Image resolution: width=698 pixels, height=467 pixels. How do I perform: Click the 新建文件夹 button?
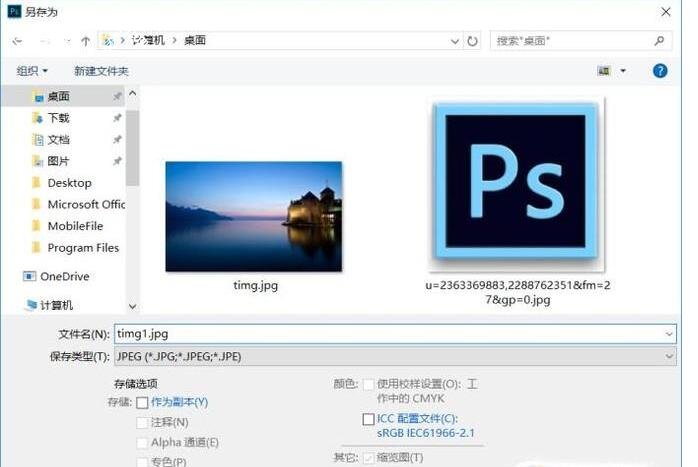coord(101,71)
